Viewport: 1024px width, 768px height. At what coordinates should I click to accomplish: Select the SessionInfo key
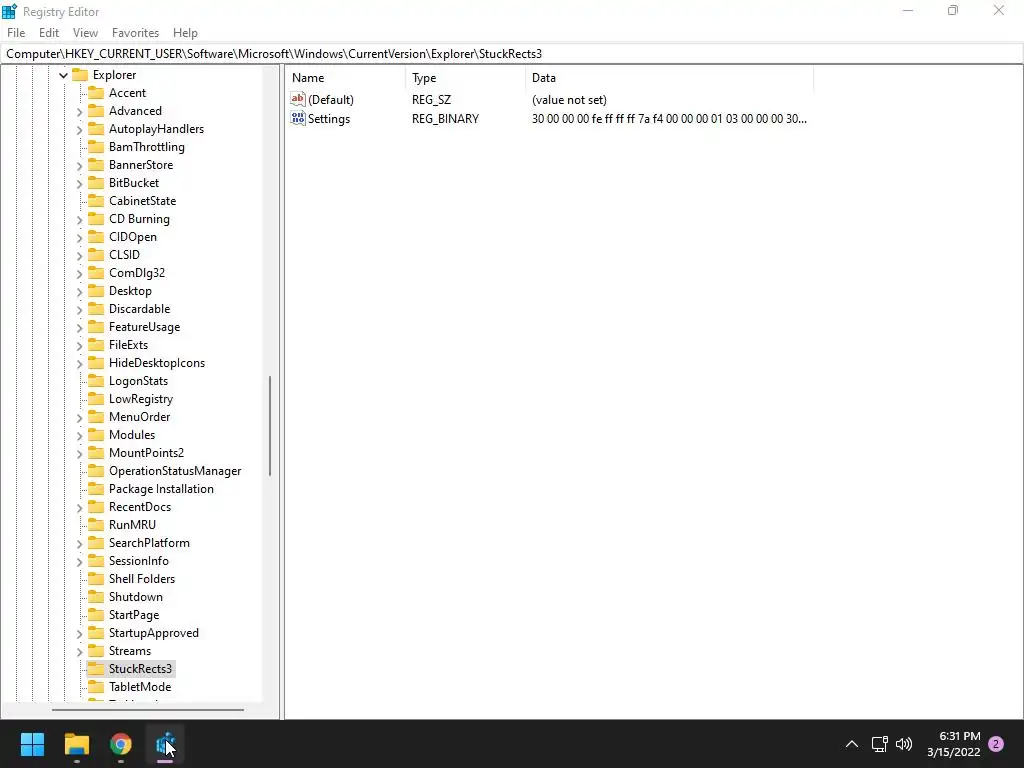pos(138,561)
